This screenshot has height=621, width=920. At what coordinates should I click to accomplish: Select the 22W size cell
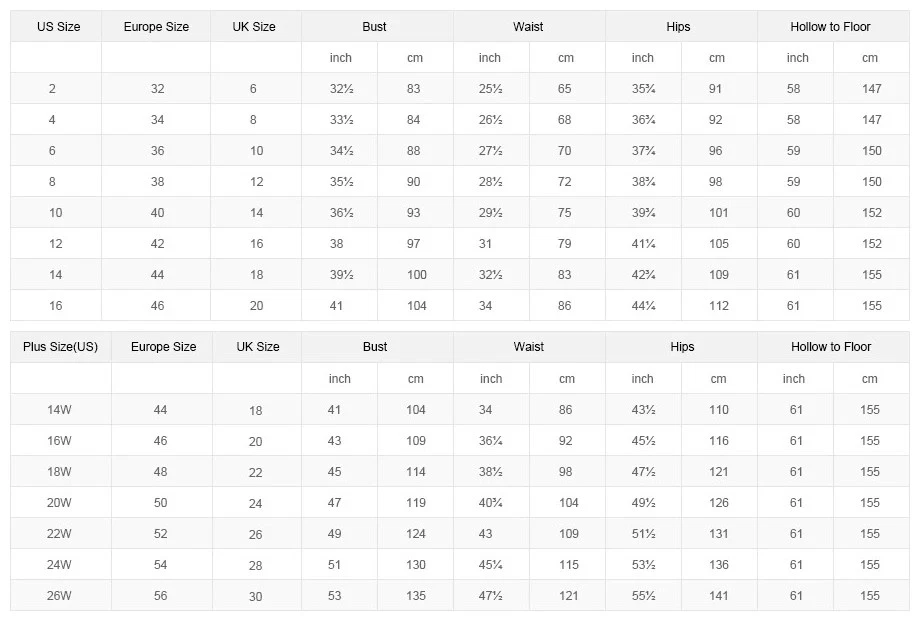[x=59, y=534]
